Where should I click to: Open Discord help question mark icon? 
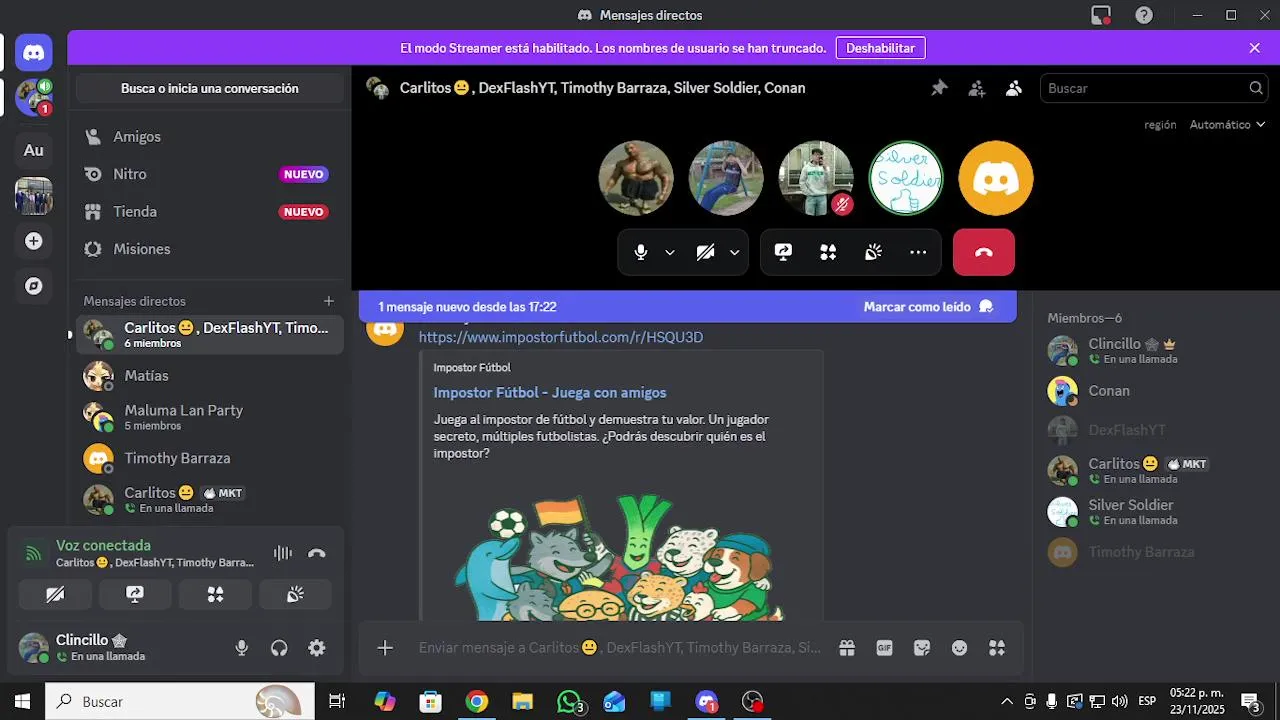(x=1144, y=15)
